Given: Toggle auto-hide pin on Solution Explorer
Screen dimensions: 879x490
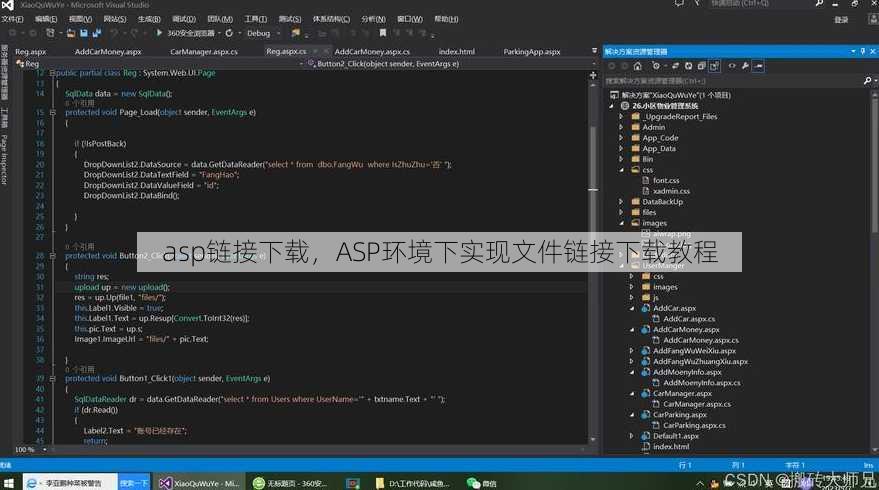Looking at the screenshot, I should point(863,52).
